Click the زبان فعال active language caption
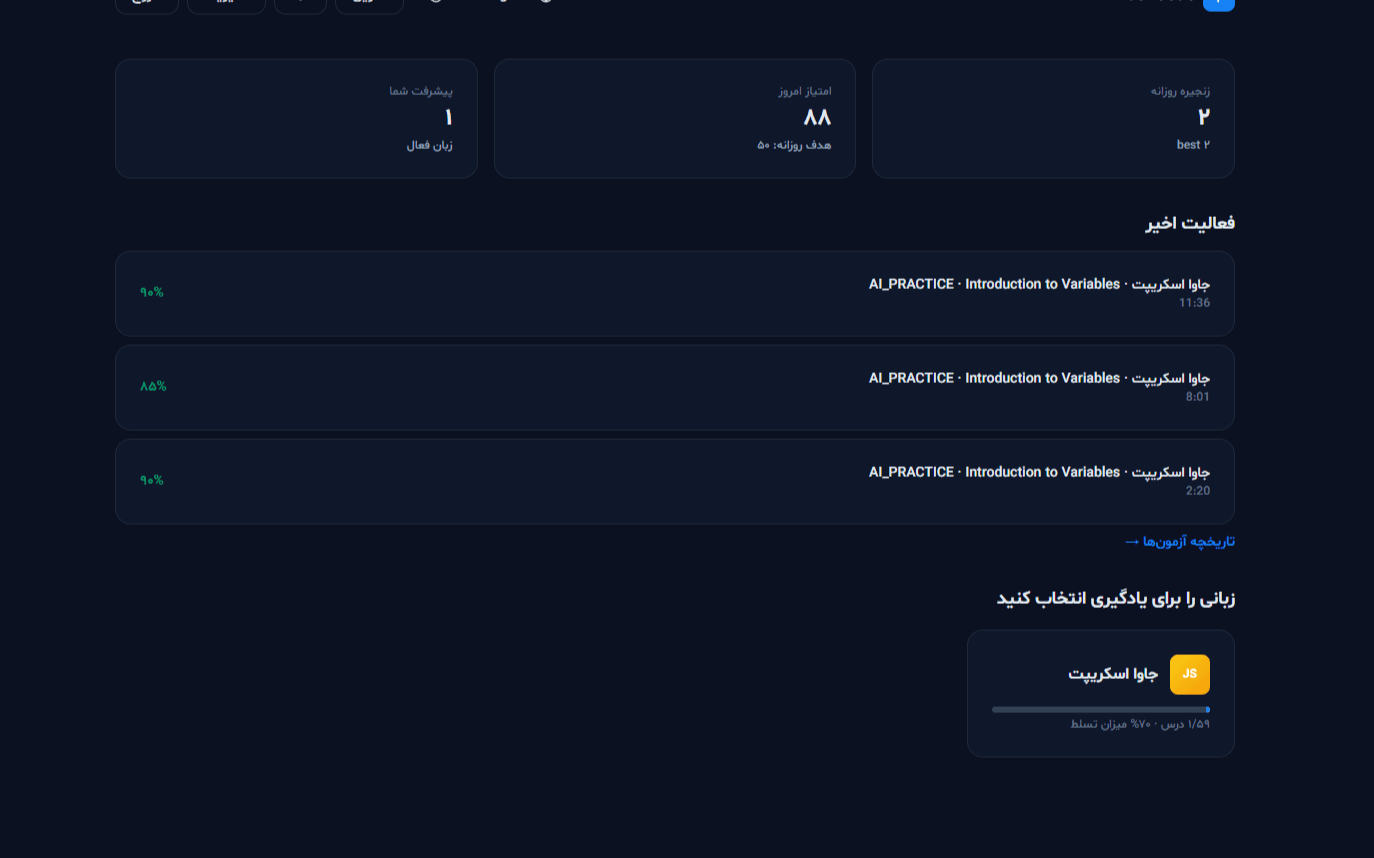 [x=429, y=145]
